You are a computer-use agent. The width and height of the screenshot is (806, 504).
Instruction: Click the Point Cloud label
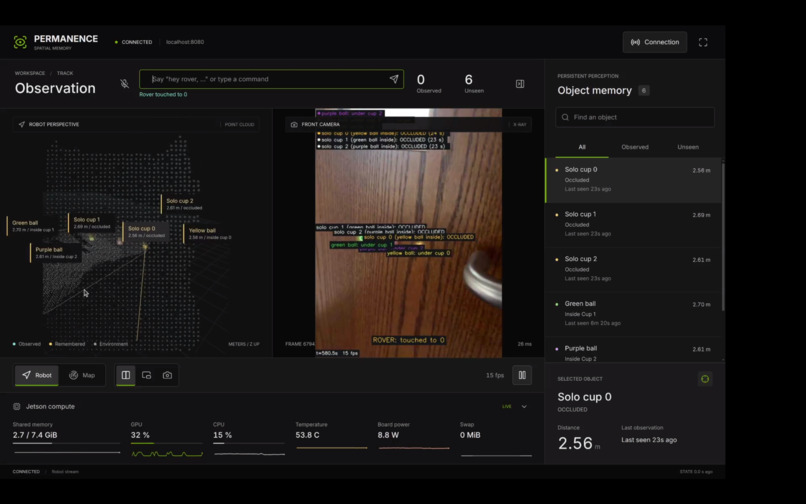tap(239, 124)
